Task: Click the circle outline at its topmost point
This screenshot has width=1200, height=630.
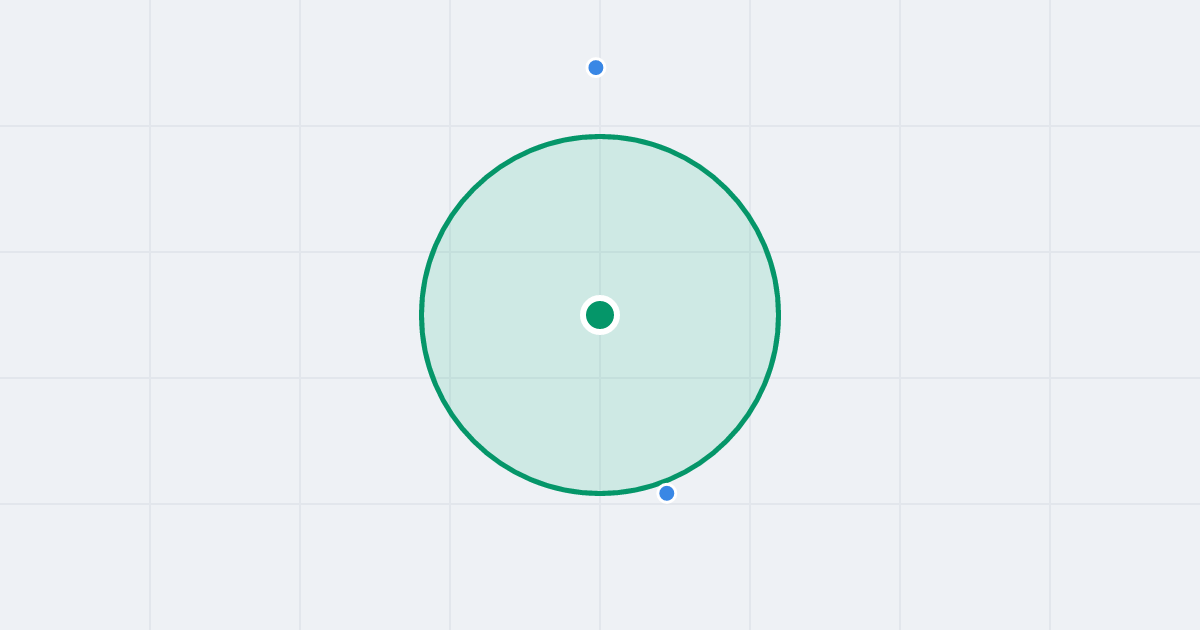Action: (600, 136)
